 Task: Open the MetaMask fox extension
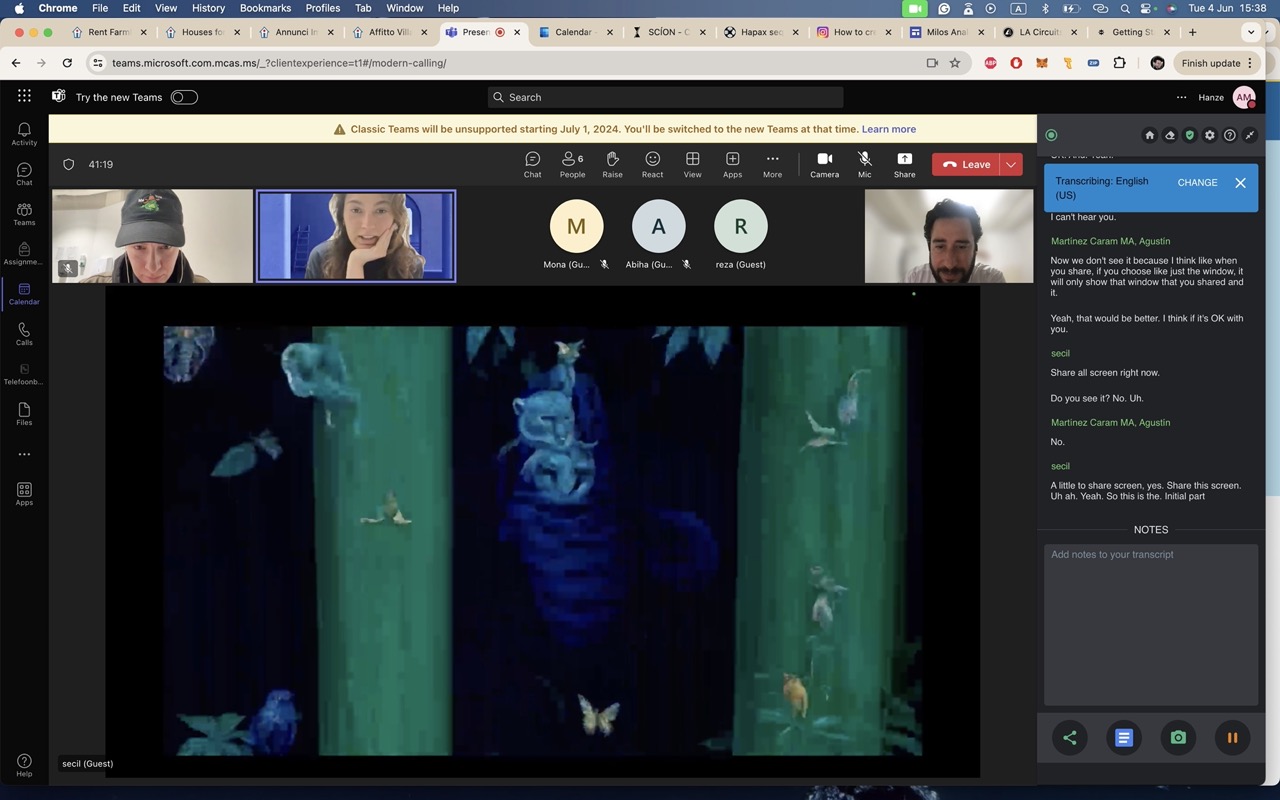[1042, 63]
